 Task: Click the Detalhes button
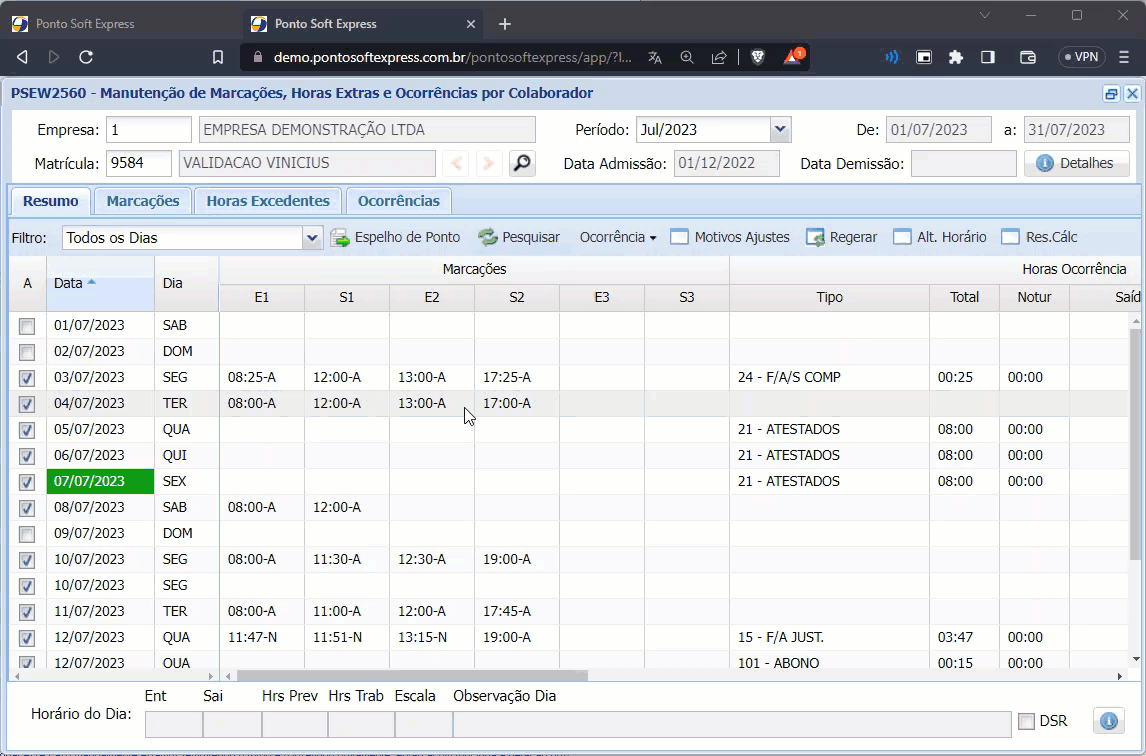1076,163
